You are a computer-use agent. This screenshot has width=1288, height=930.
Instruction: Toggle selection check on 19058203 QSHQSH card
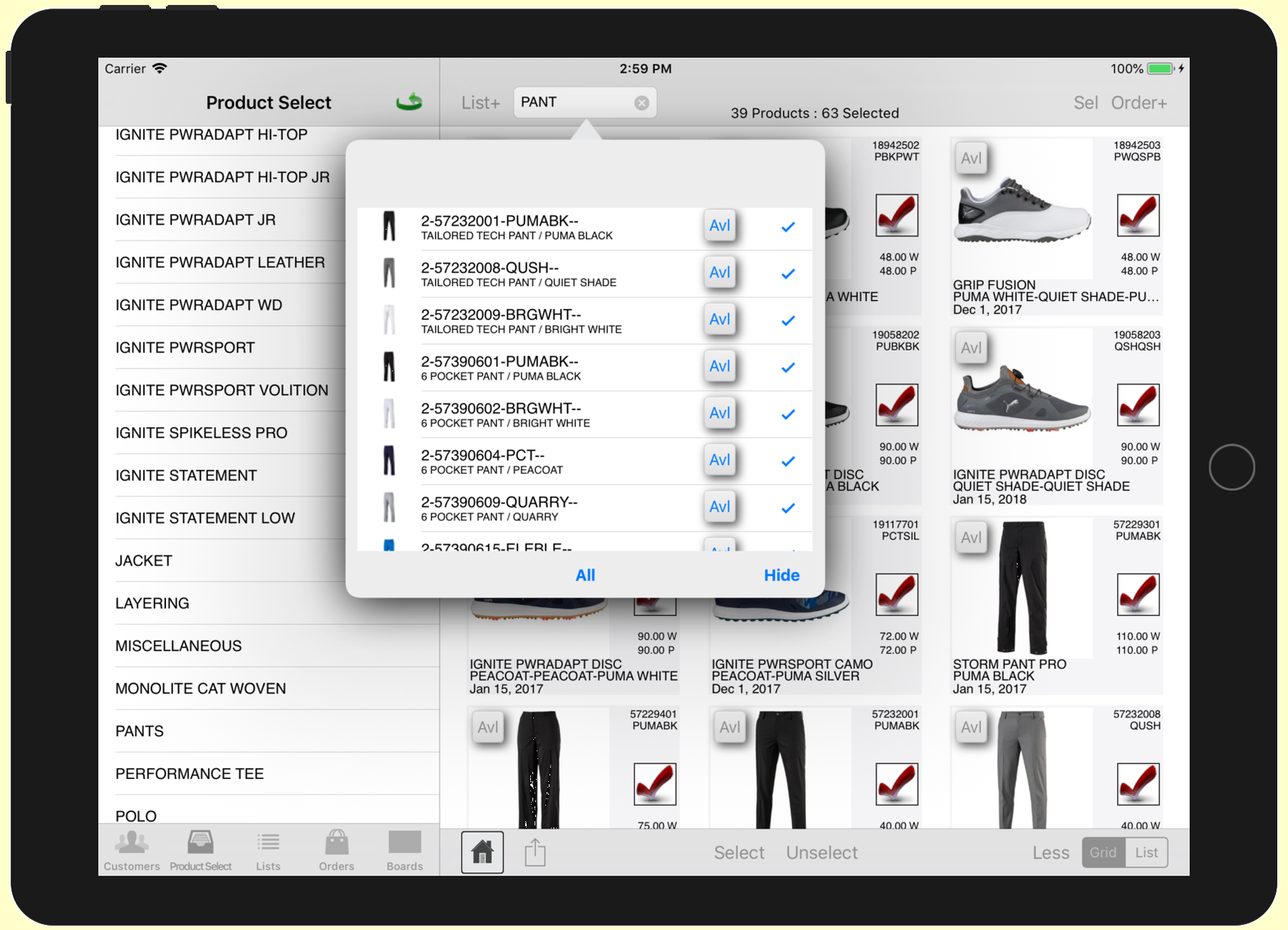click(1138, 405)
